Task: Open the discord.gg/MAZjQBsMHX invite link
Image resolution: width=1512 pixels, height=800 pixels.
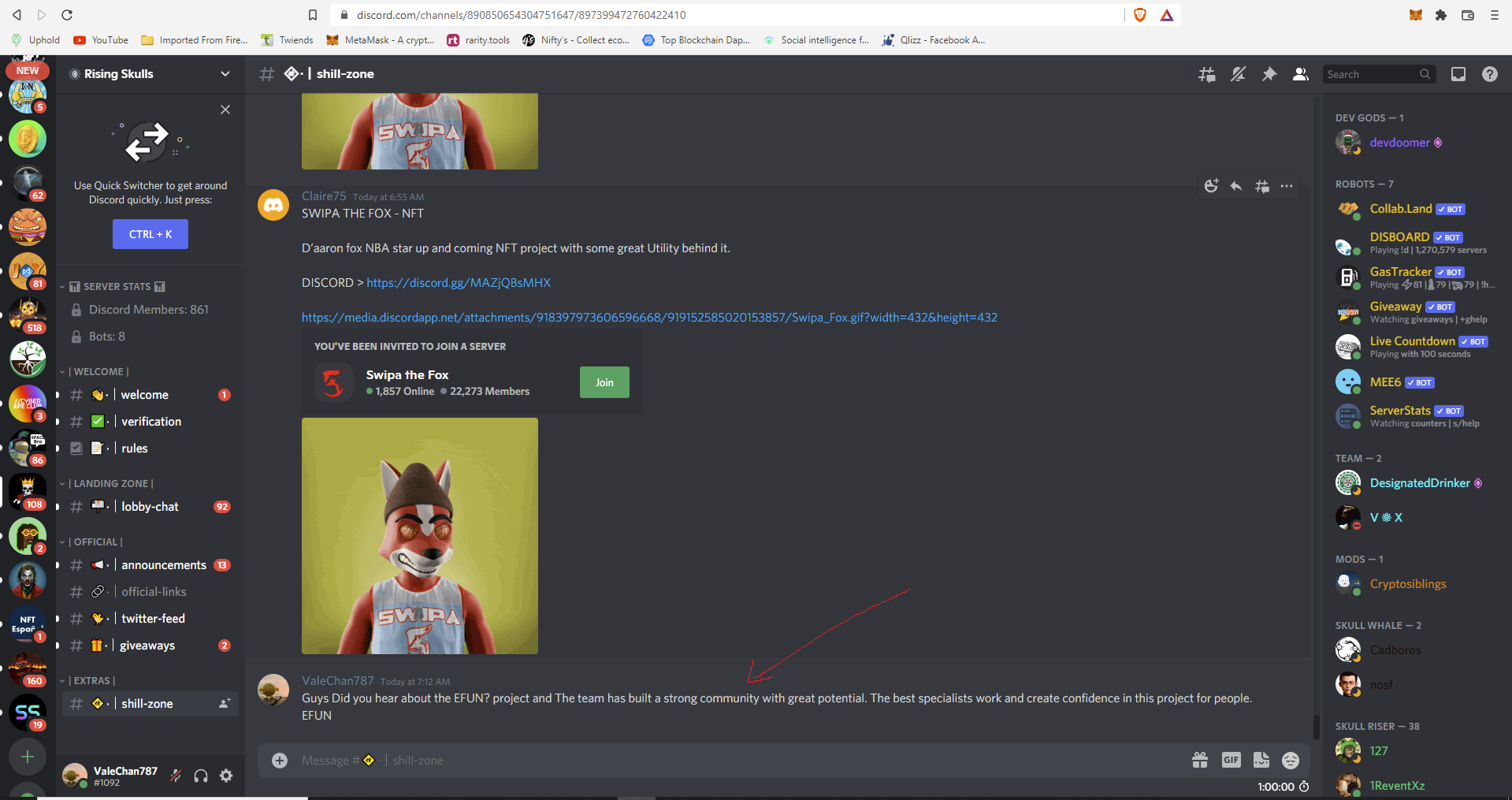Action: 459,282
